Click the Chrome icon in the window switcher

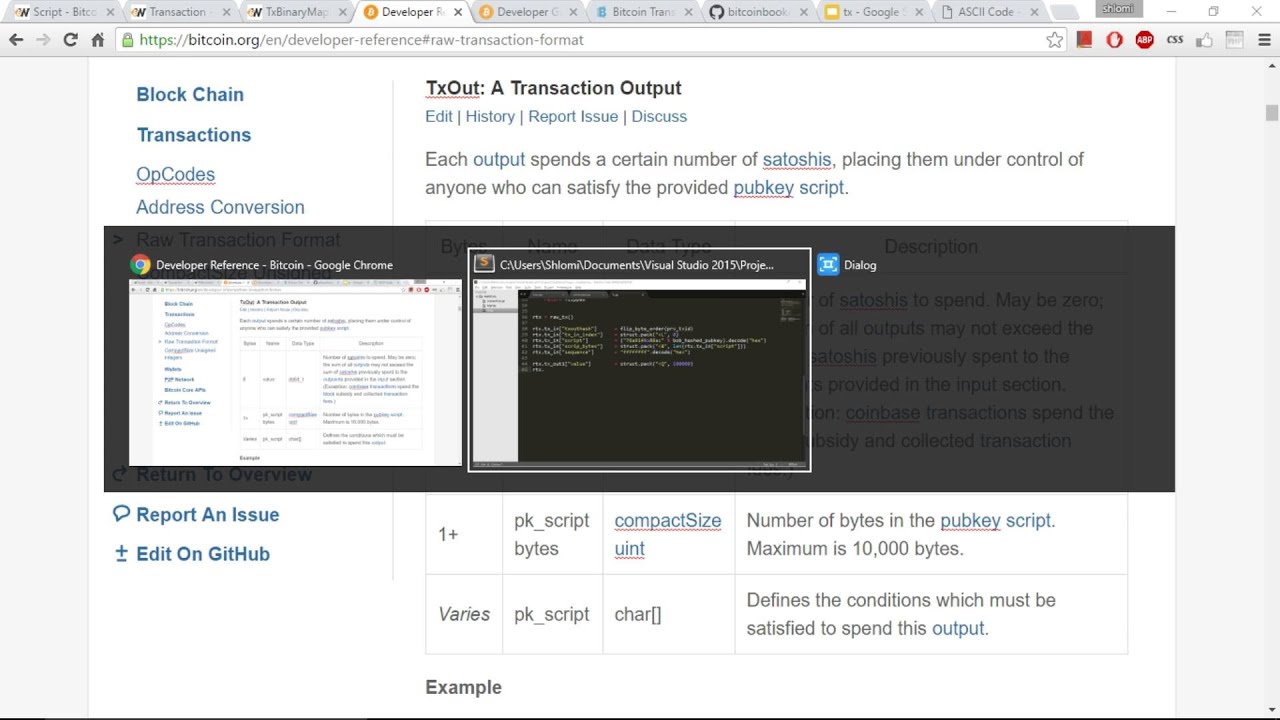click(140, 265)
